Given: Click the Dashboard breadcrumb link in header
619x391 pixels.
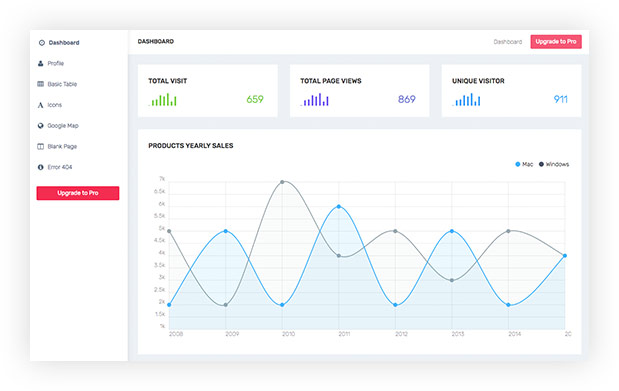Looking at the screenshot, I should [508, 42].
